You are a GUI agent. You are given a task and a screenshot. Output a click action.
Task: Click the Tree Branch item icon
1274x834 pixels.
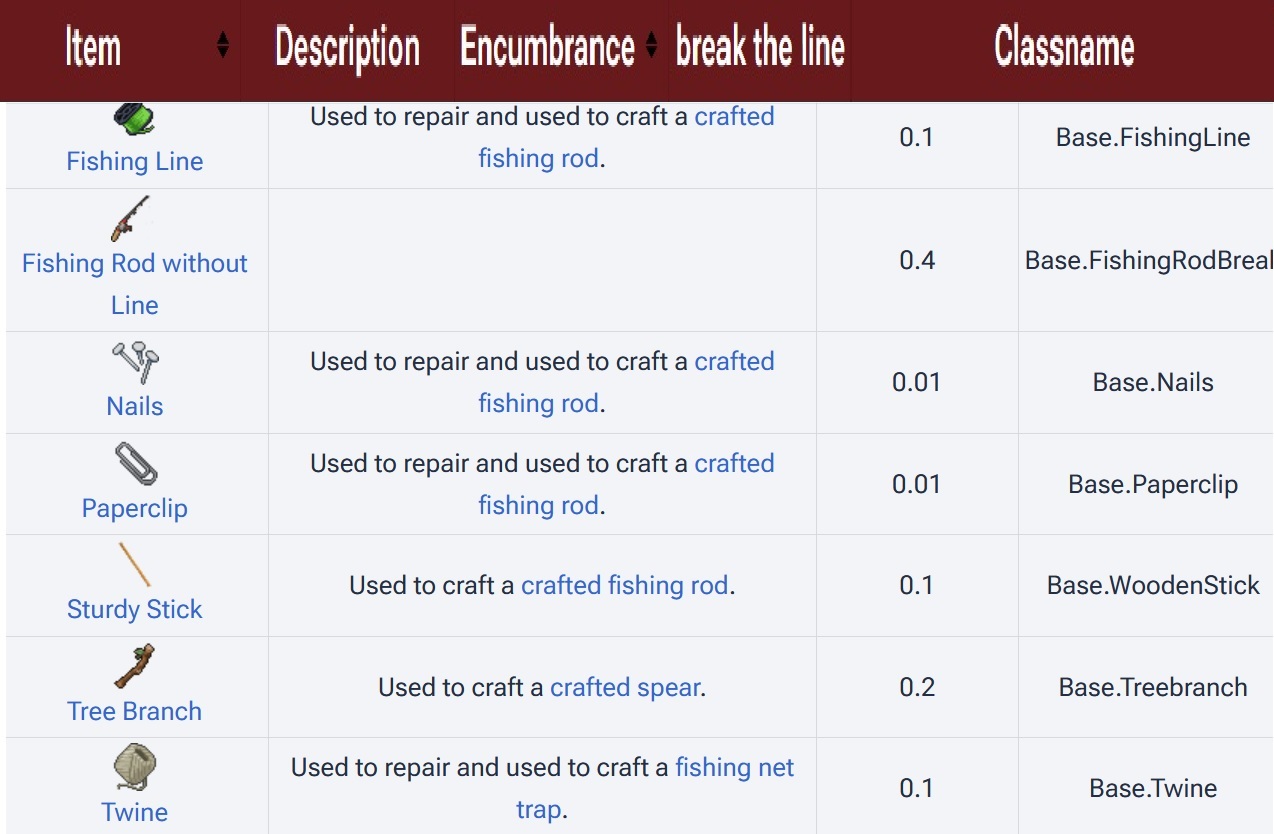(x=135, y=667)
